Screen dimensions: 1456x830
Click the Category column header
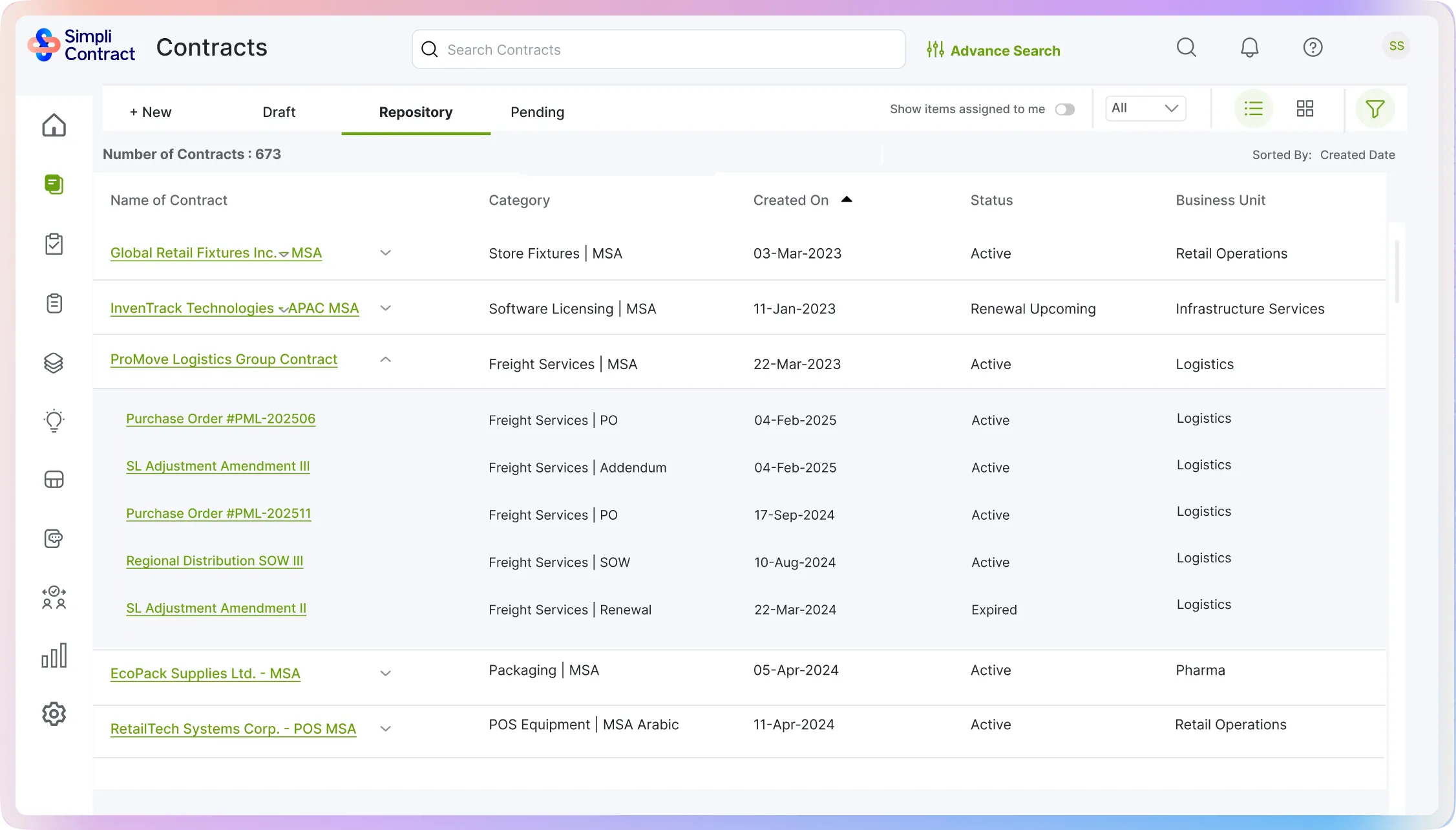pyautogui.click(x=519, y=200)
